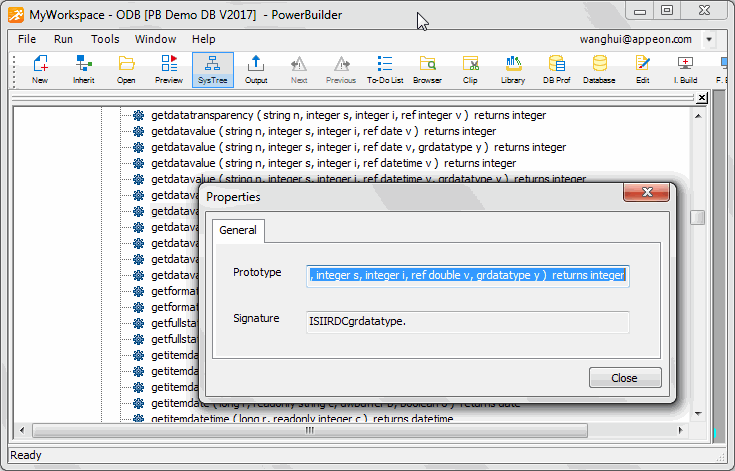
Task: Toggle the SysTree panel button
Action: pos(212,69)
